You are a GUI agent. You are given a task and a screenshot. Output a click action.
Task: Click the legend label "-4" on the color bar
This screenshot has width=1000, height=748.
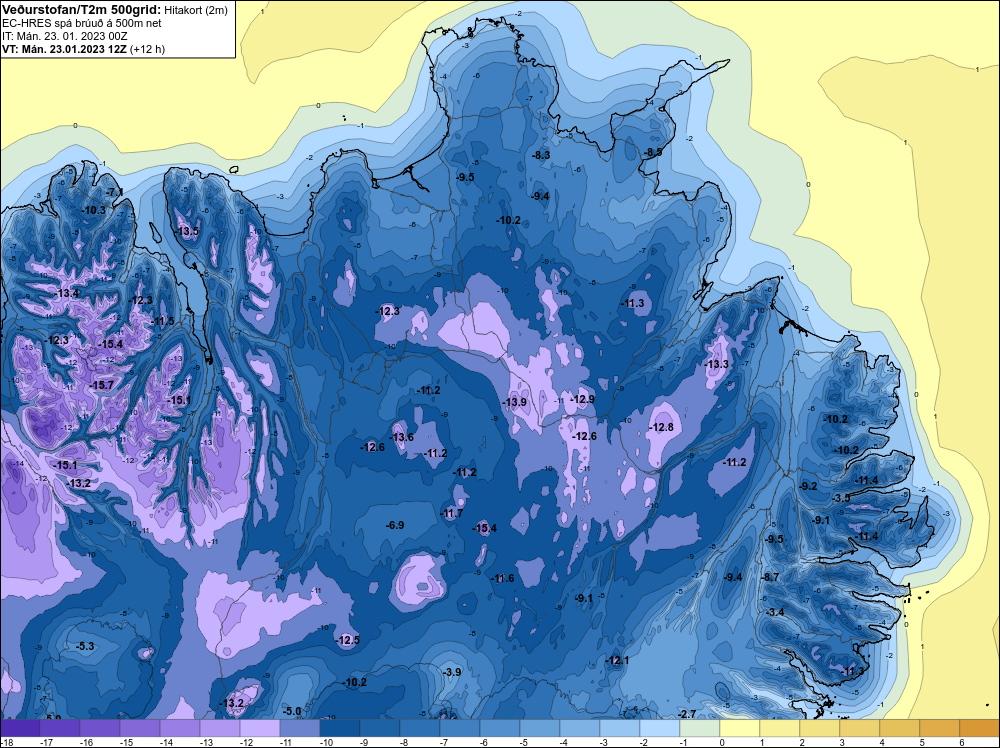[x=564, y=742]
